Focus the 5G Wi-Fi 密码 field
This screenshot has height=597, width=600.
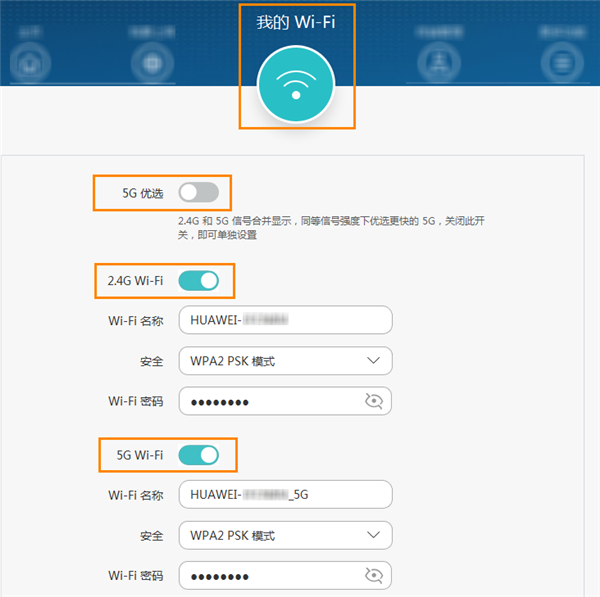pos(285,575)
